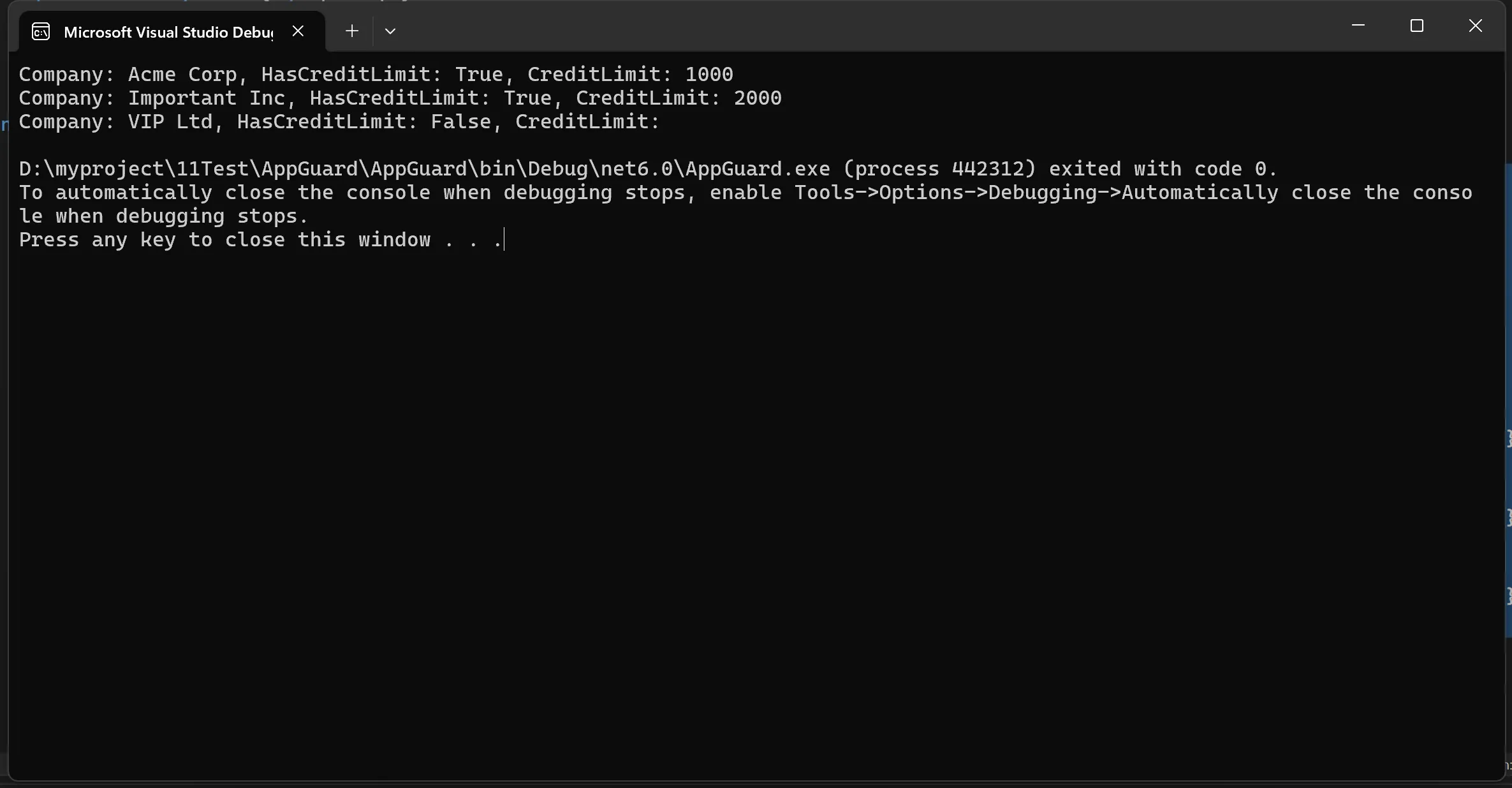Maximize the debug console window

coord(1416,26)
